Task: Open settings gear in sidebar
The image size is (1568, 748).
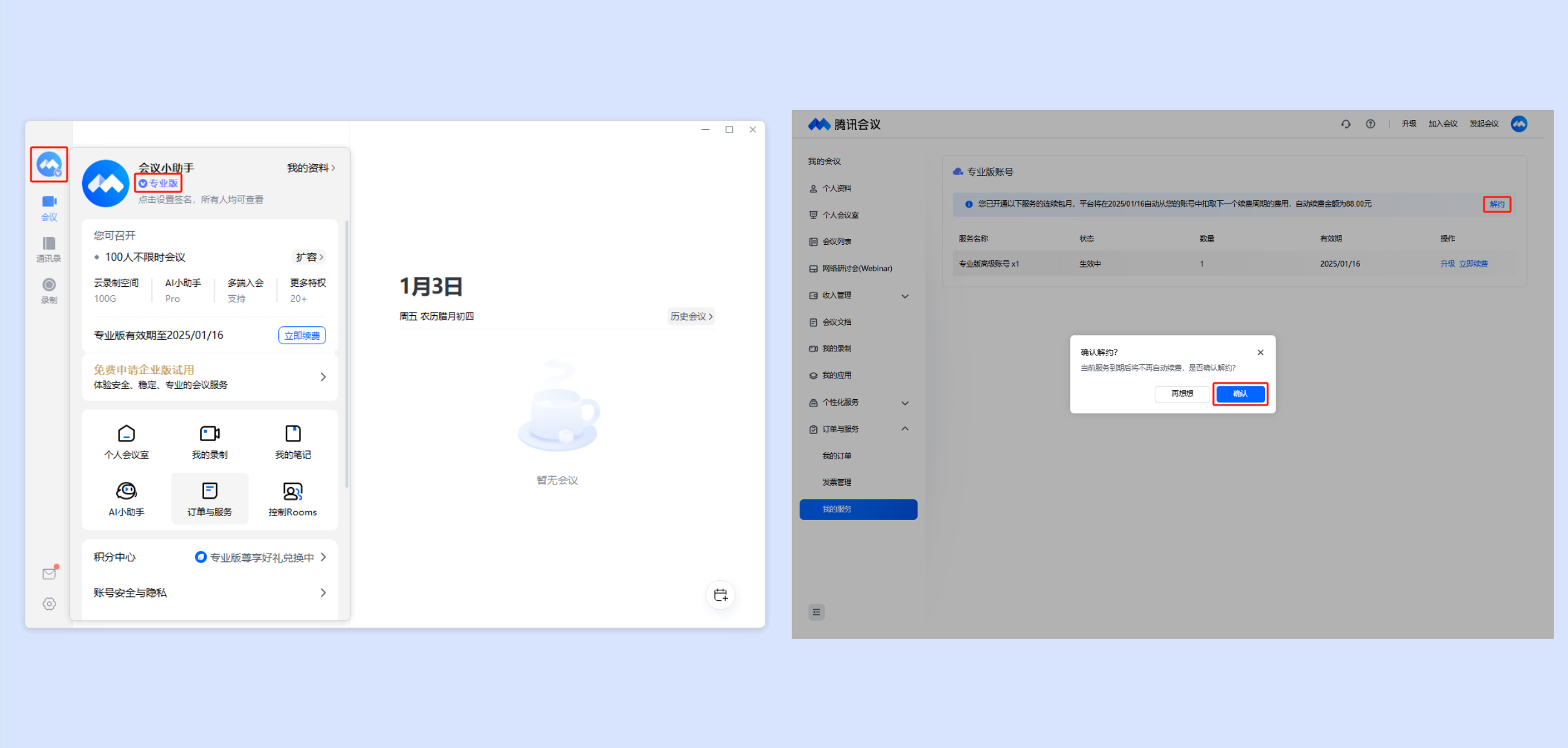Action: click(x=49, y=604)
